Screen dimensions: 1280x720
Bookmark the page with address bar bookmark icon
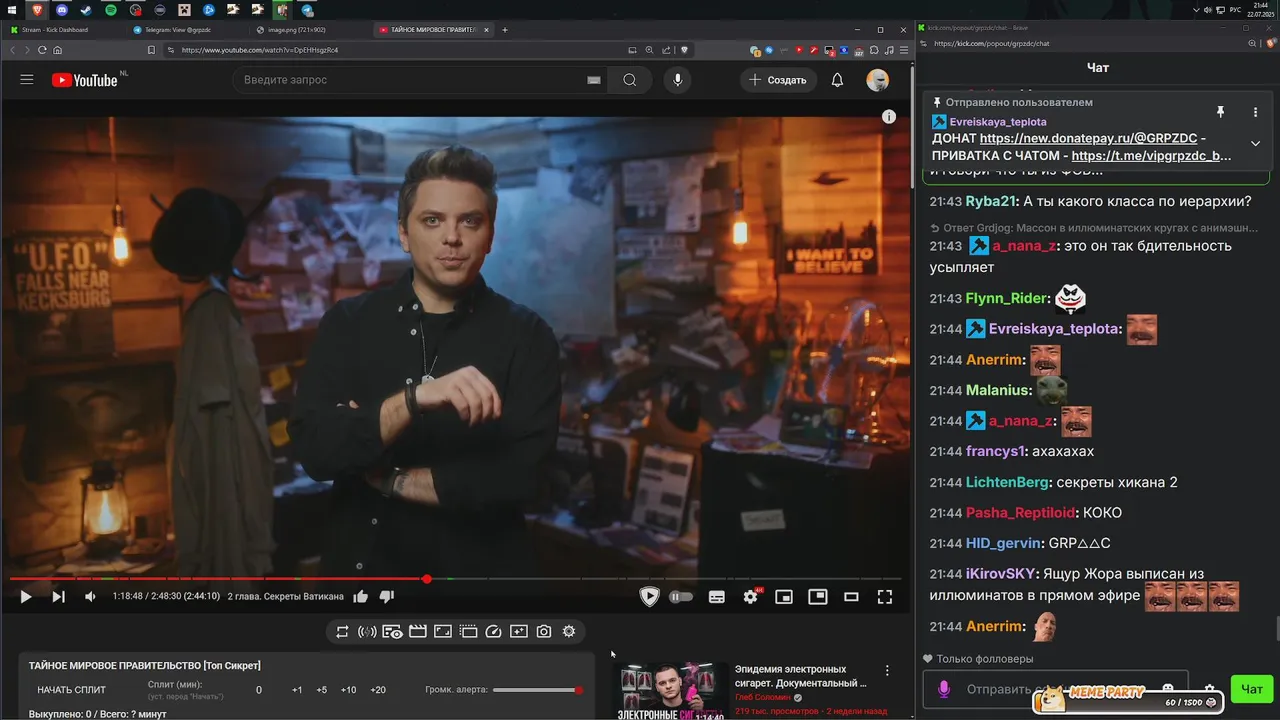(x=151, y=50)
